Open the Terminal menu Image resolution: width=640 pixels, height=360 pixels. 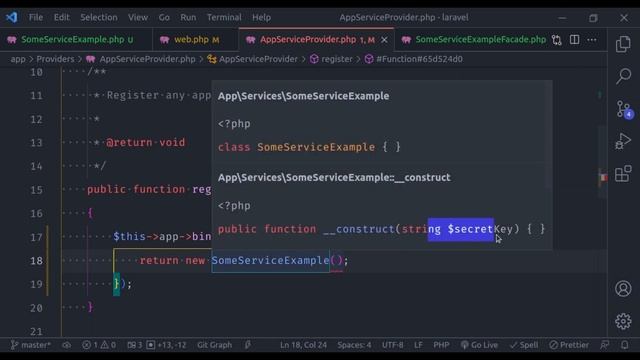click(224, 18)
